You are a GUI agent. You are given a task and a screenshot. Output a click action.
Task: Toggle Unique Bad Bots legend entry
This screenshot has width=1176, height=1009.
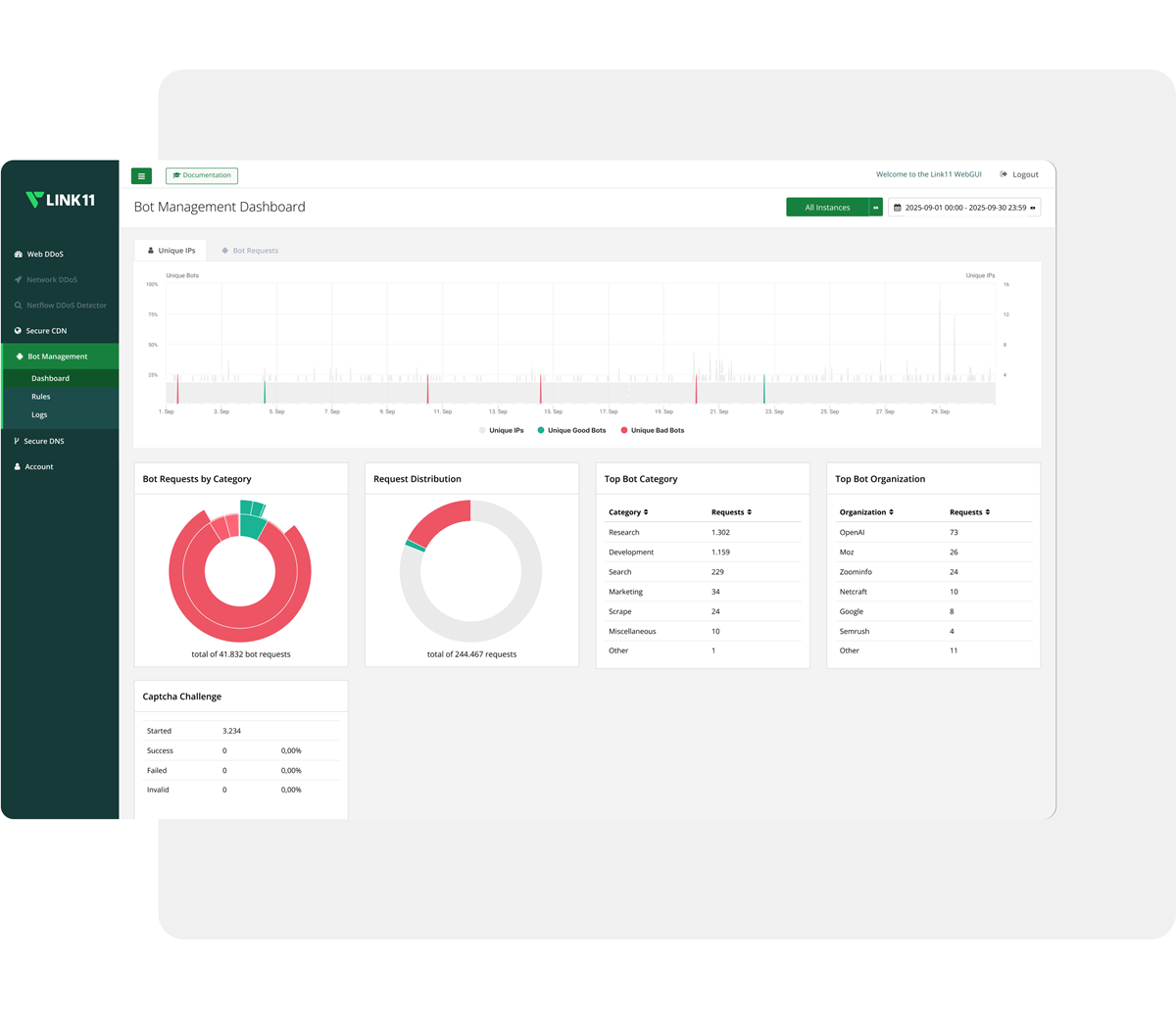(x=652, y=430)
